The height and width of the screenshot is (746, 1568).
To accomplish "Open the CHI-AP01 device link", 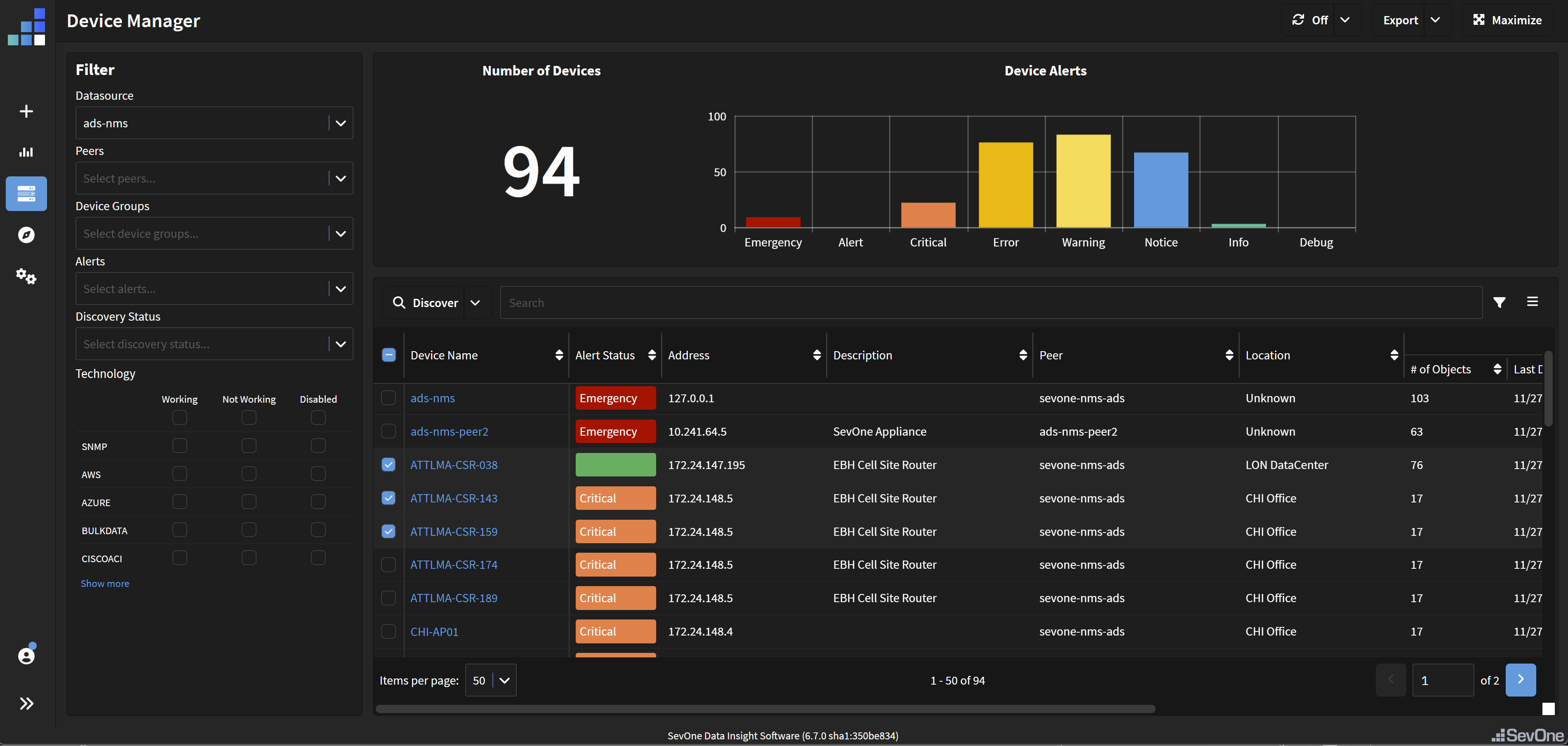I will pyautogui.click(x=434, y=631).
